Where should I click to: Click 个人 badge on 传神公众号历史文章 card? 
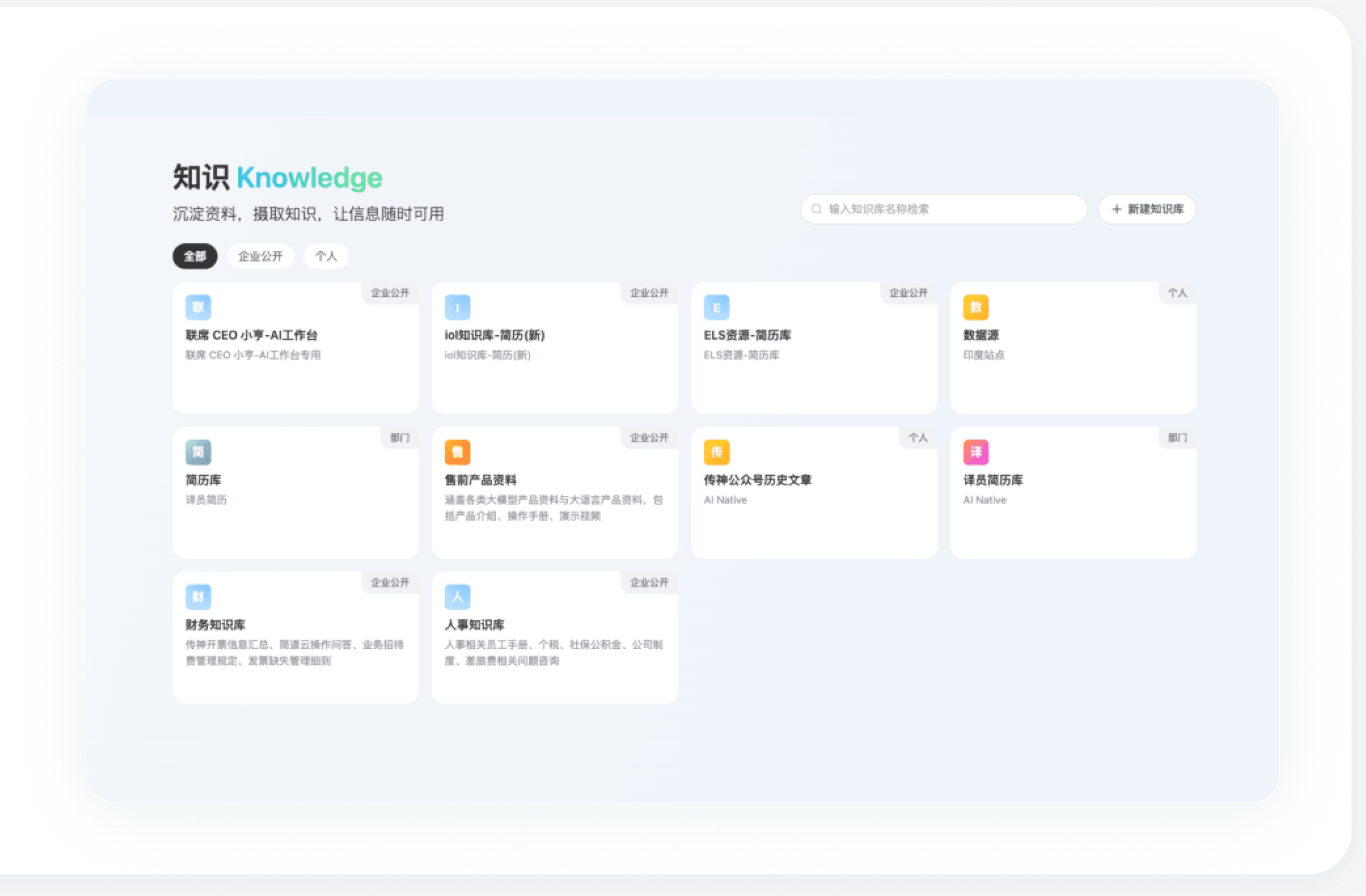tap(918, 438)
